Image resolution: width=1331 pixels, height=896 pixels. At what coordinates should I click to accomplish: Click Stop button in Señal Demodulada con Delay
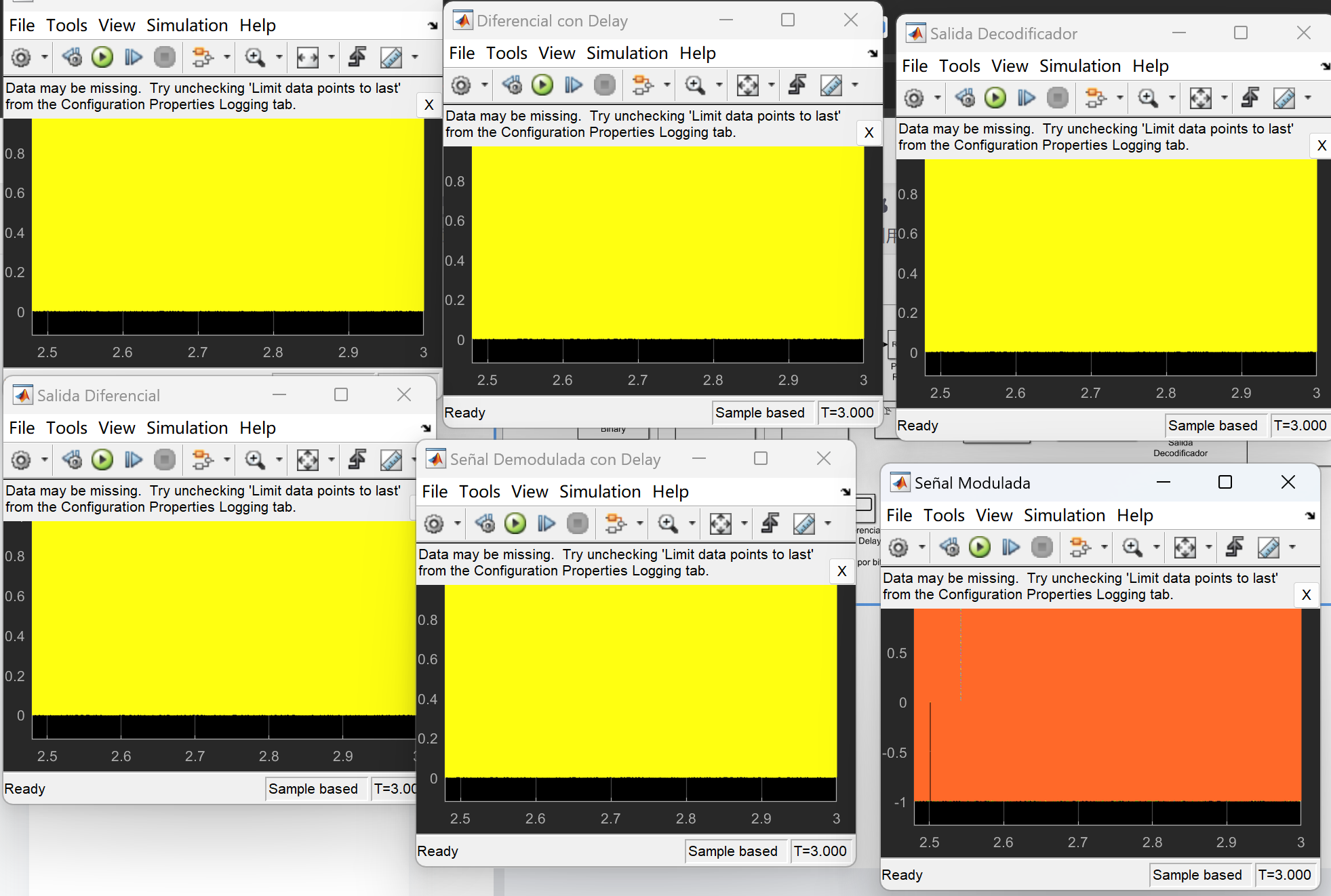[578, 523]
